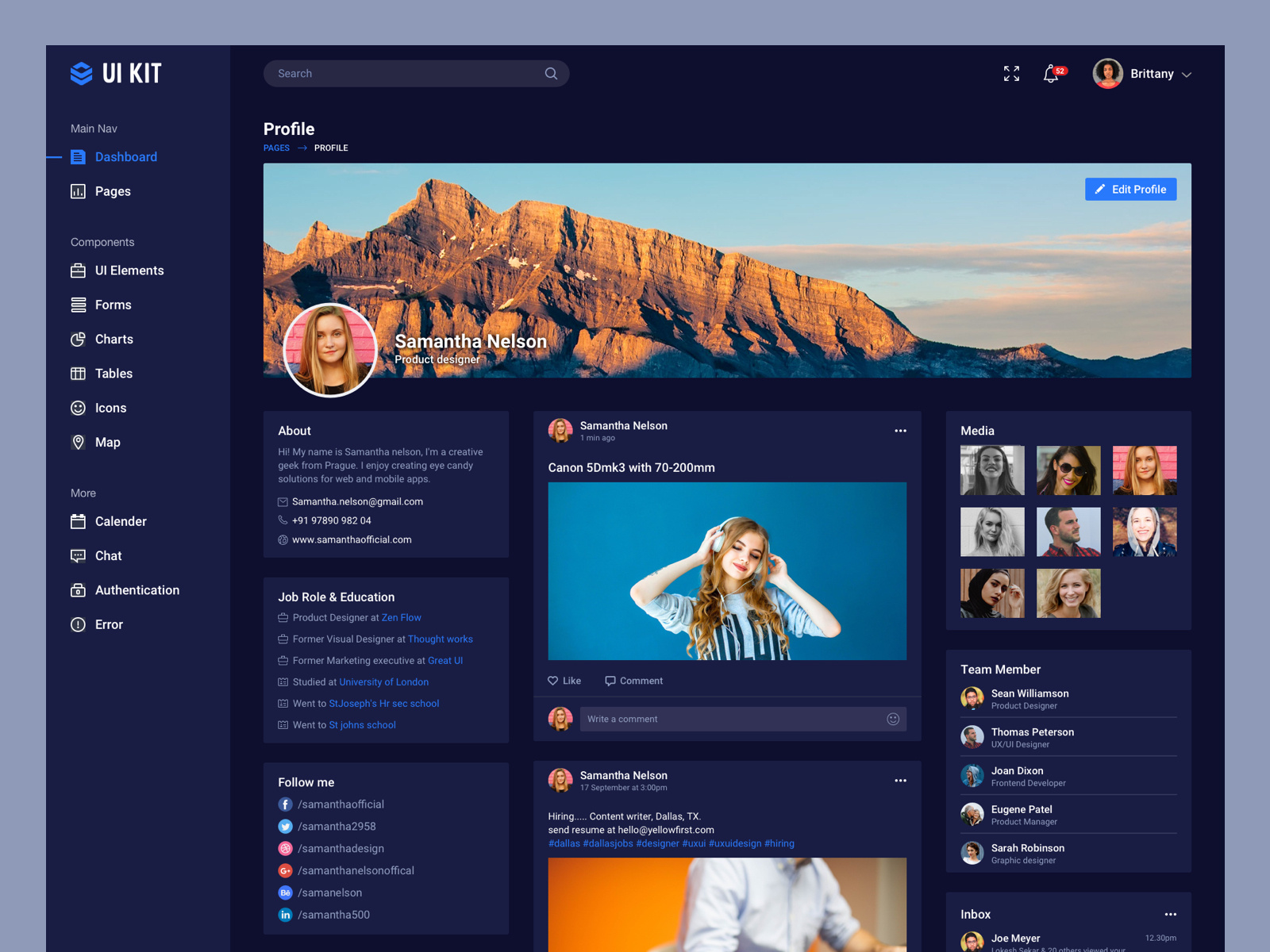Select the Charts item in the sidebar

click(x=114, y=339)
